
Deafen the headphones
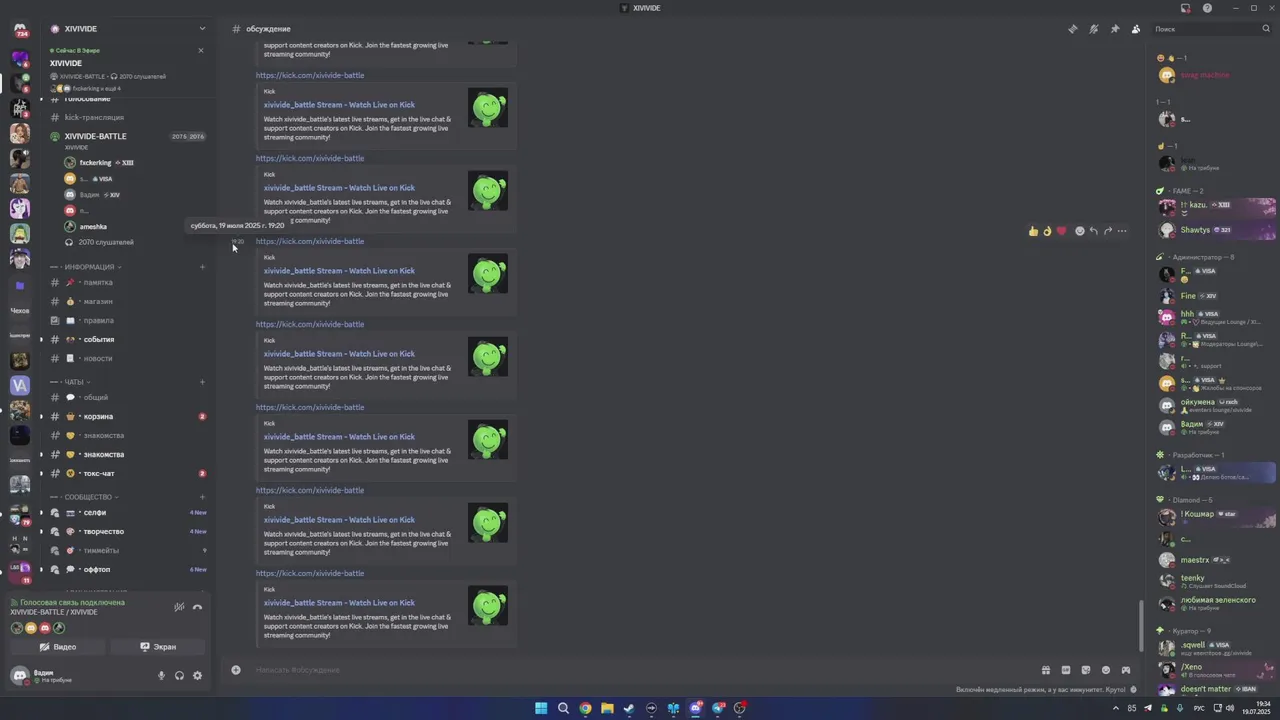coord(179,676)
